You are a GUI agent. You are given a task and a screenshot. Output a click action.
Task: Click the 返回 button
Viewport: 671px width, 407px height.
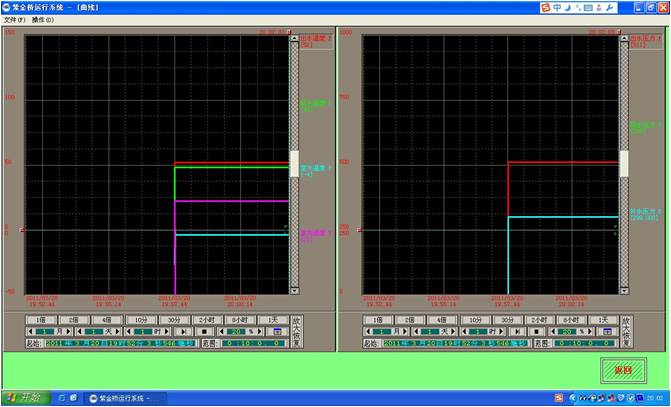pos(623,370)
